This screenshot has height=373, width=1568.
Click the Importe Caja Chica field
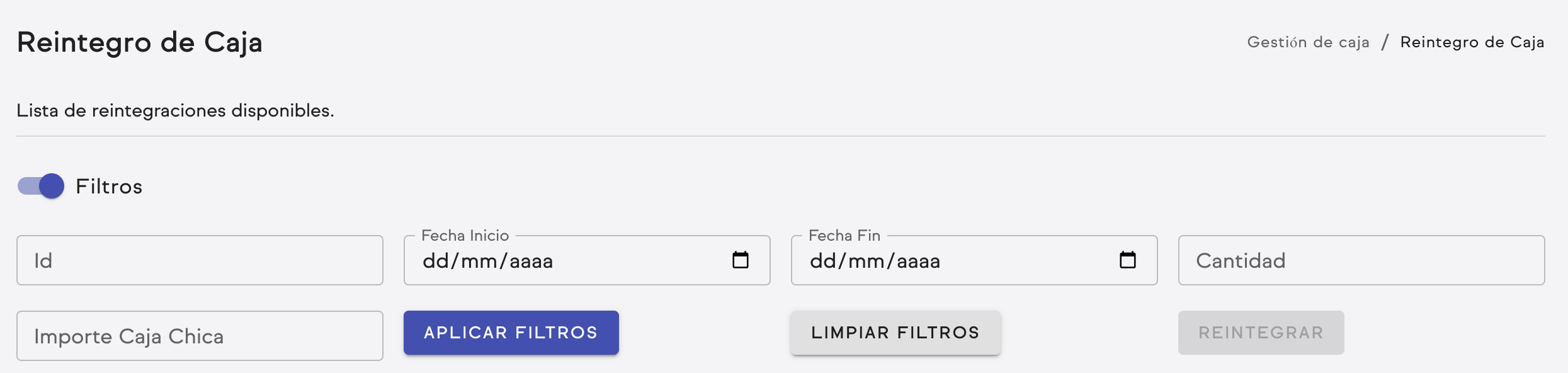coord(200,335)
